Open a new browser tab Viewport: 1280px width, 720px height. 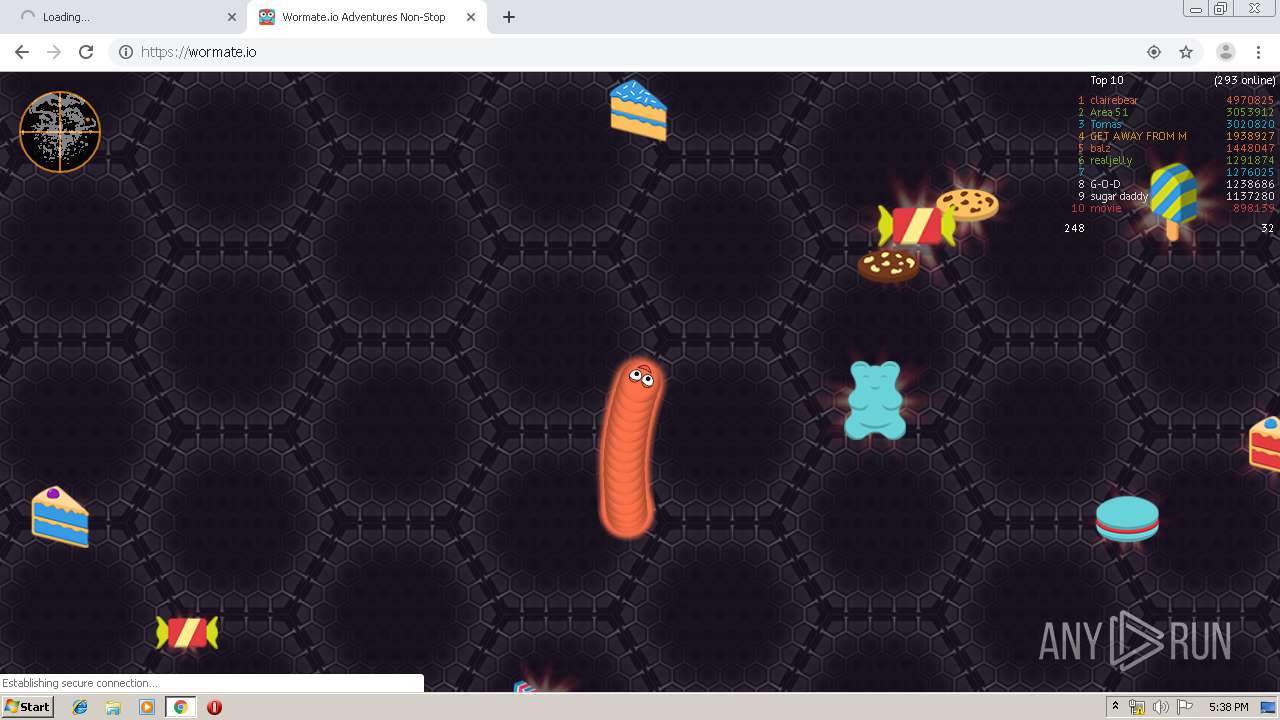[509, 17]
